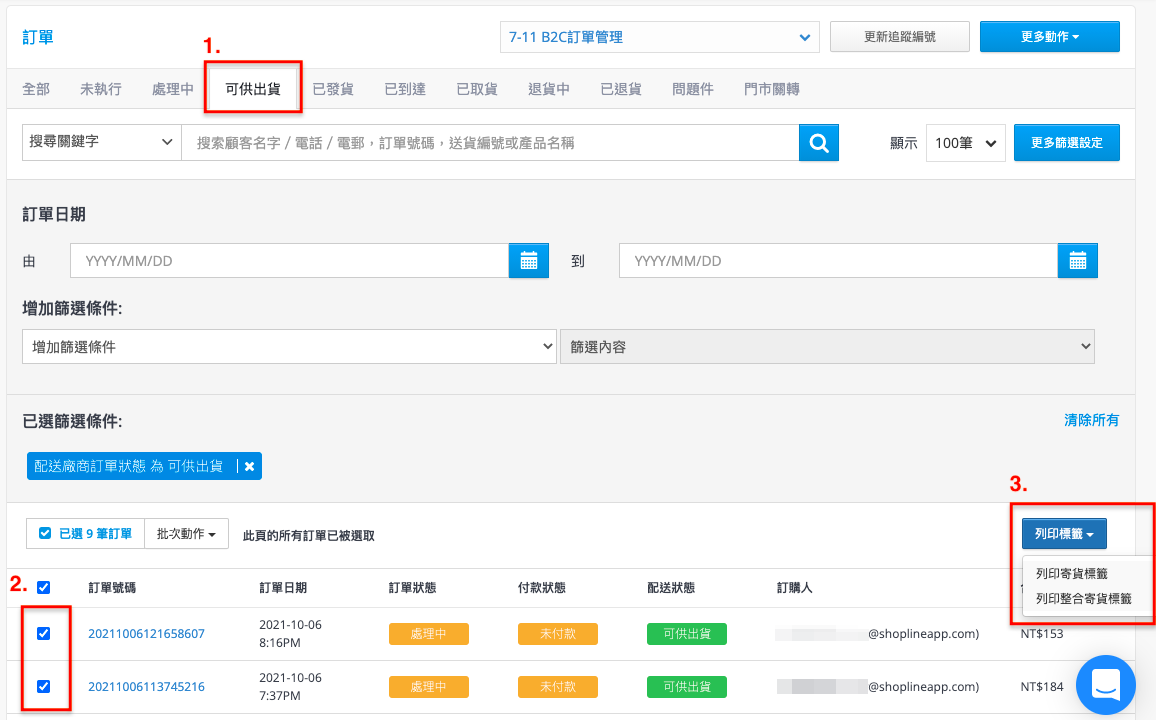Switch to the 已發貨 tab
Viewport: 1156px width, 720px height.
pyautogui.click(x=332, y=89)
